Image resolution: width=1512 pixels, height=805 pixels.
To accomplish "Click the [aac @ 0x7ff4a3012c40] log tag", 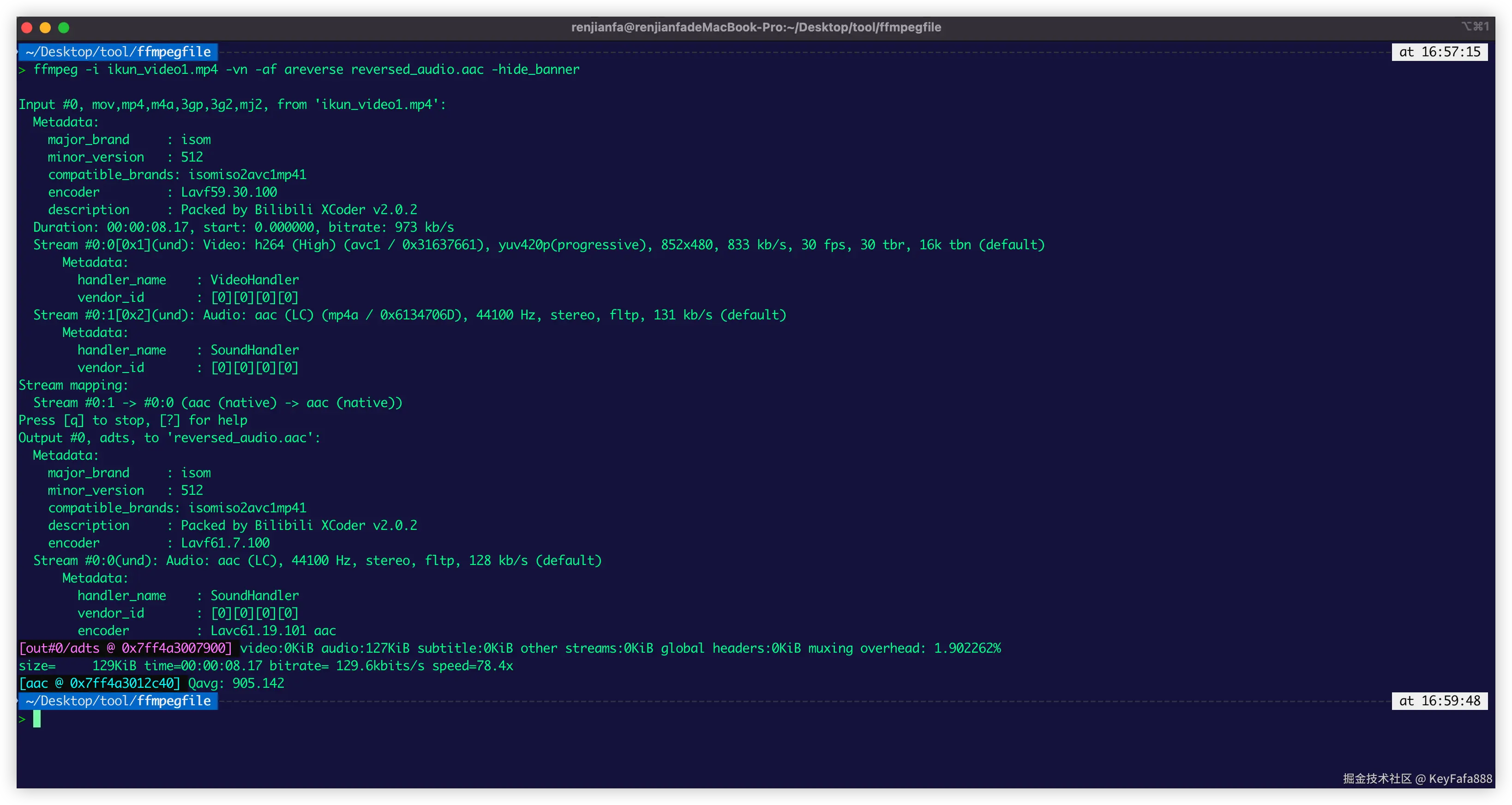I will pyautogui.click(x=100, y=684).
